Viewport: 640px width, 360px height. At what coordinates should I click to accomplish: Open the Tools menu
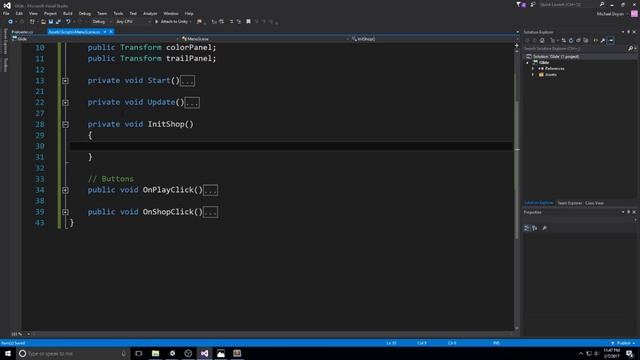(118, 13)
